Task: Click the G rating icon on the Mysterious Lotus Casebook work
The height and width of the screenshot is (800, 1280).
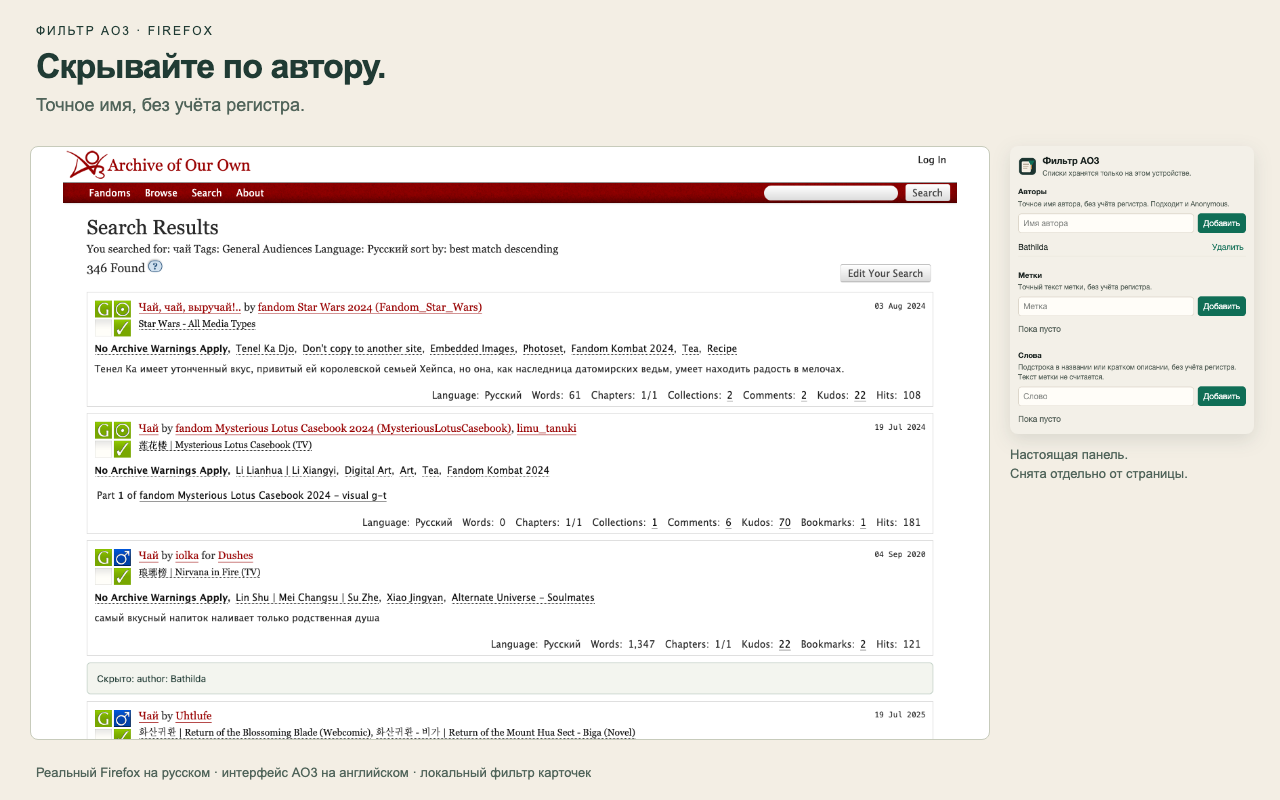Action: pyautogui.click(x=103, y=431)
